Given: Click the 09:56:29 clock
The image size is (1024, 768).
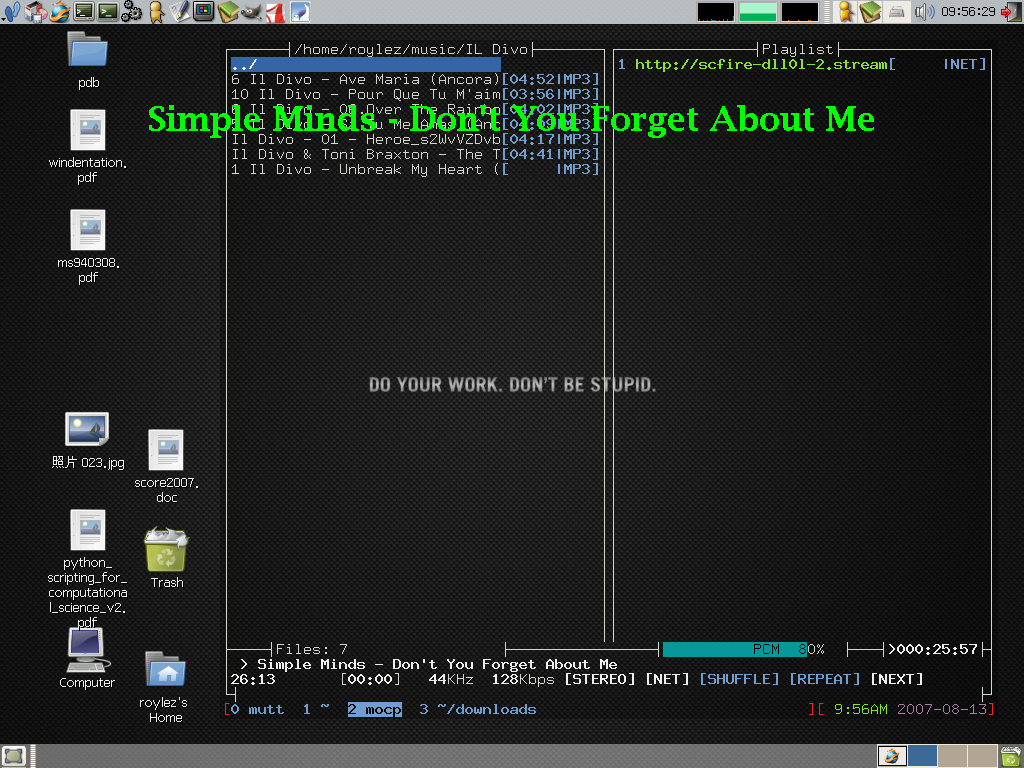Looking at the screenshot, I should pyautogui.click(x=968, y=12).
